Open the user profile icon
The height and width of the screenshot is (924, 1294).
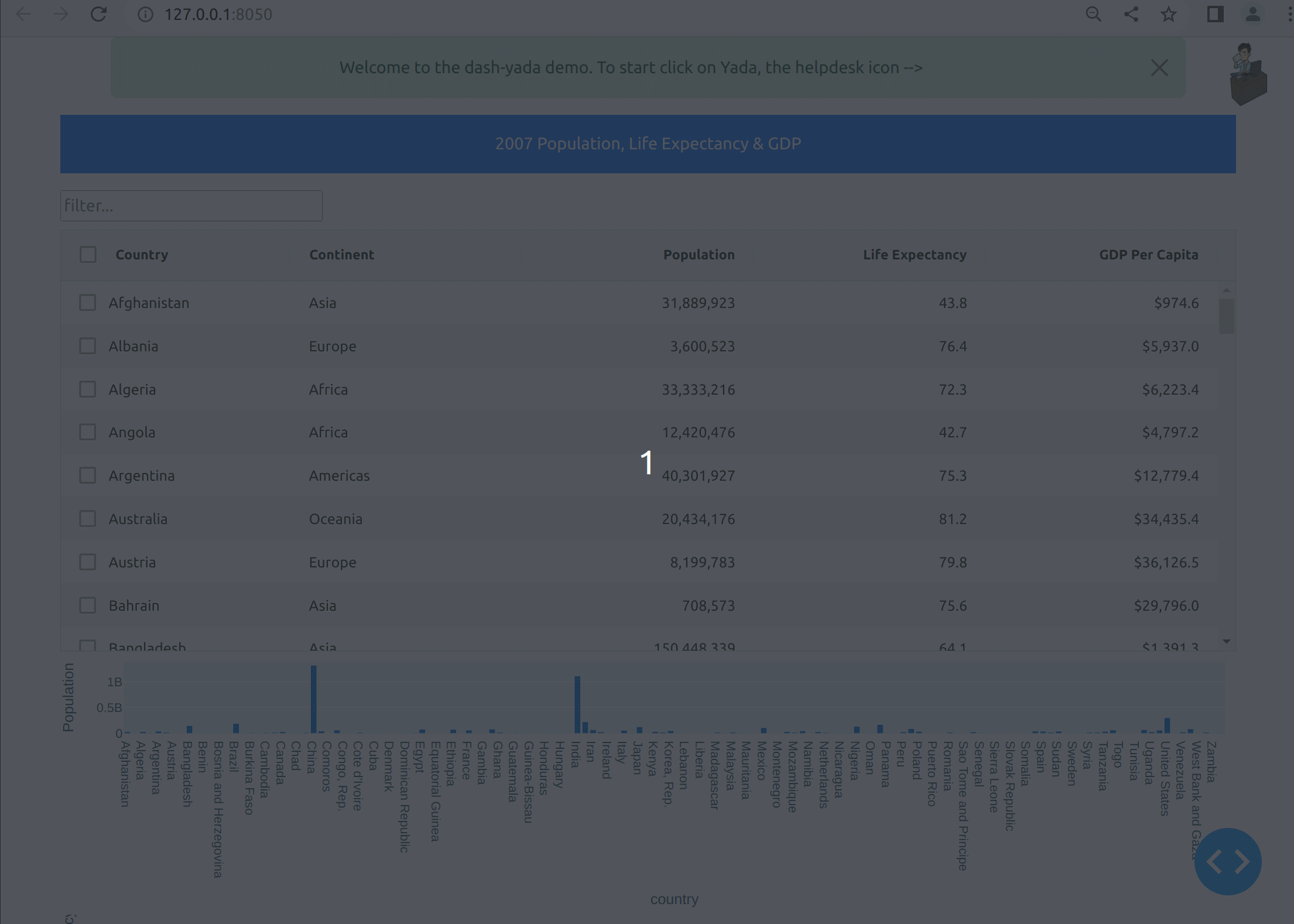[x=1252, y=14]
